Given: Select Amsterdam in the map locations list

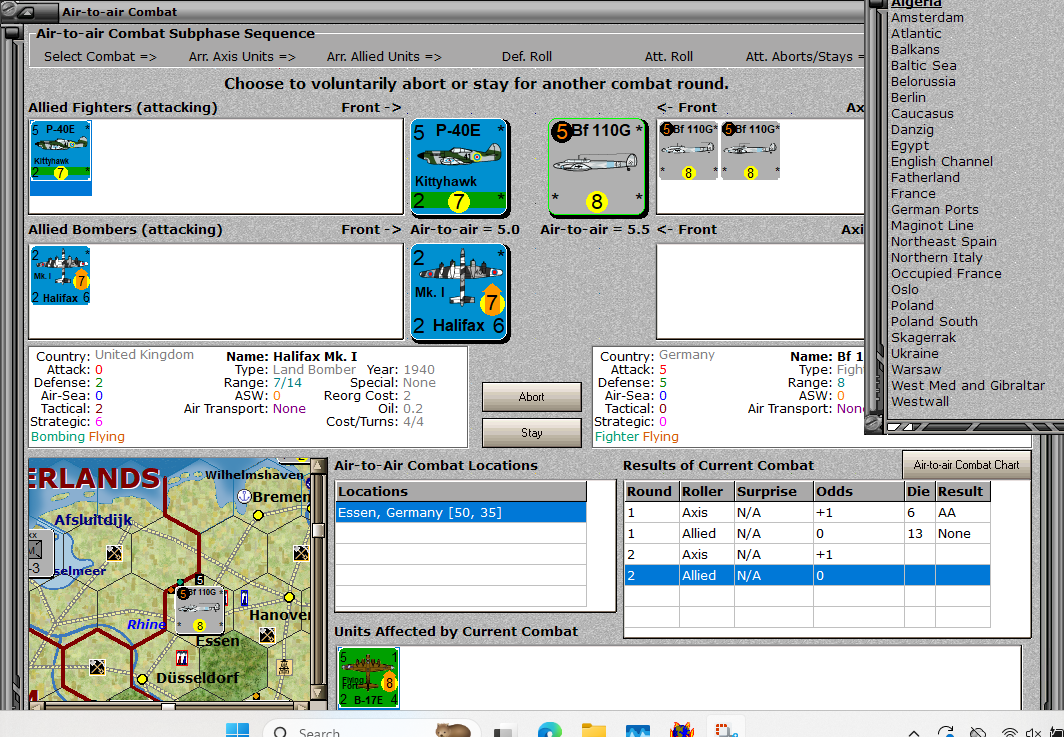Looking at the screenshot, I should coord(927,18).
